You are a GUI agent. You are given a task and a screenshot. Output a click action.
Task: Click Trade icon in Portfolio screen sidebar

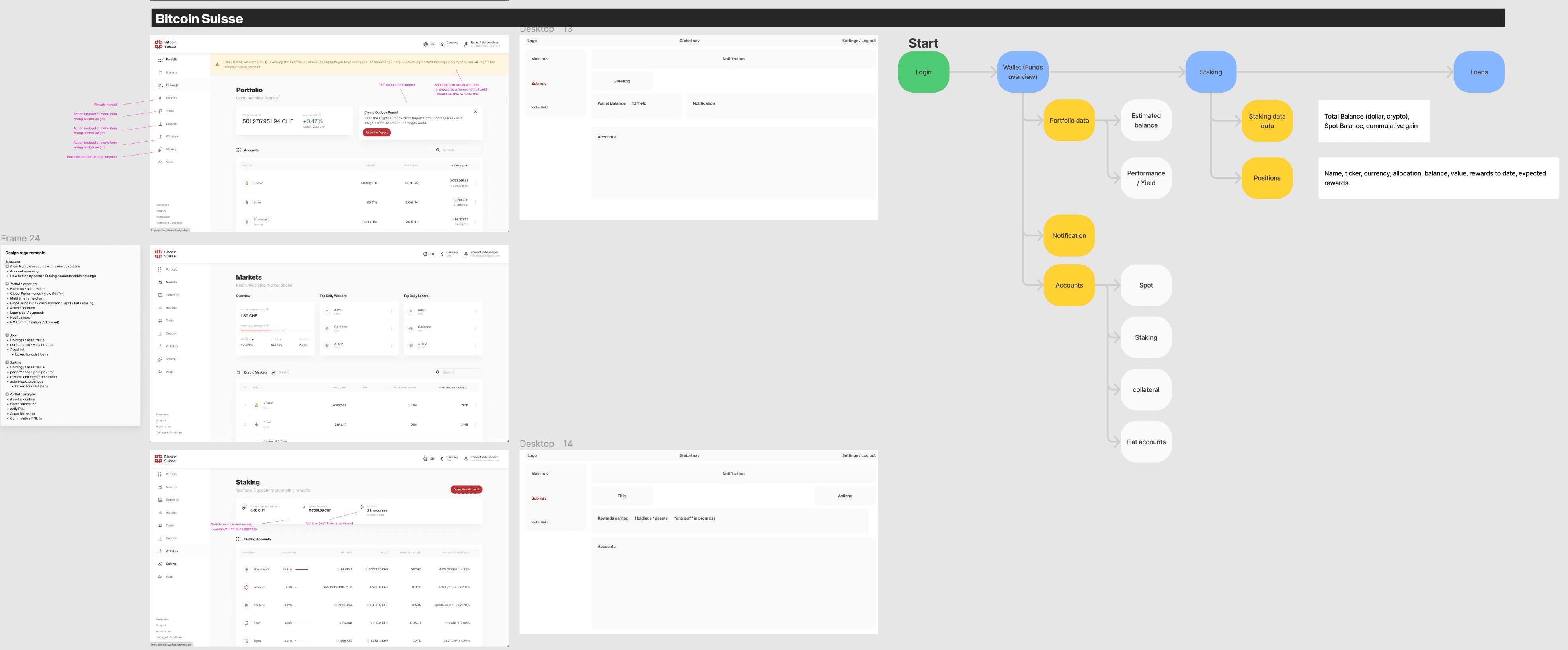point(161,111)
